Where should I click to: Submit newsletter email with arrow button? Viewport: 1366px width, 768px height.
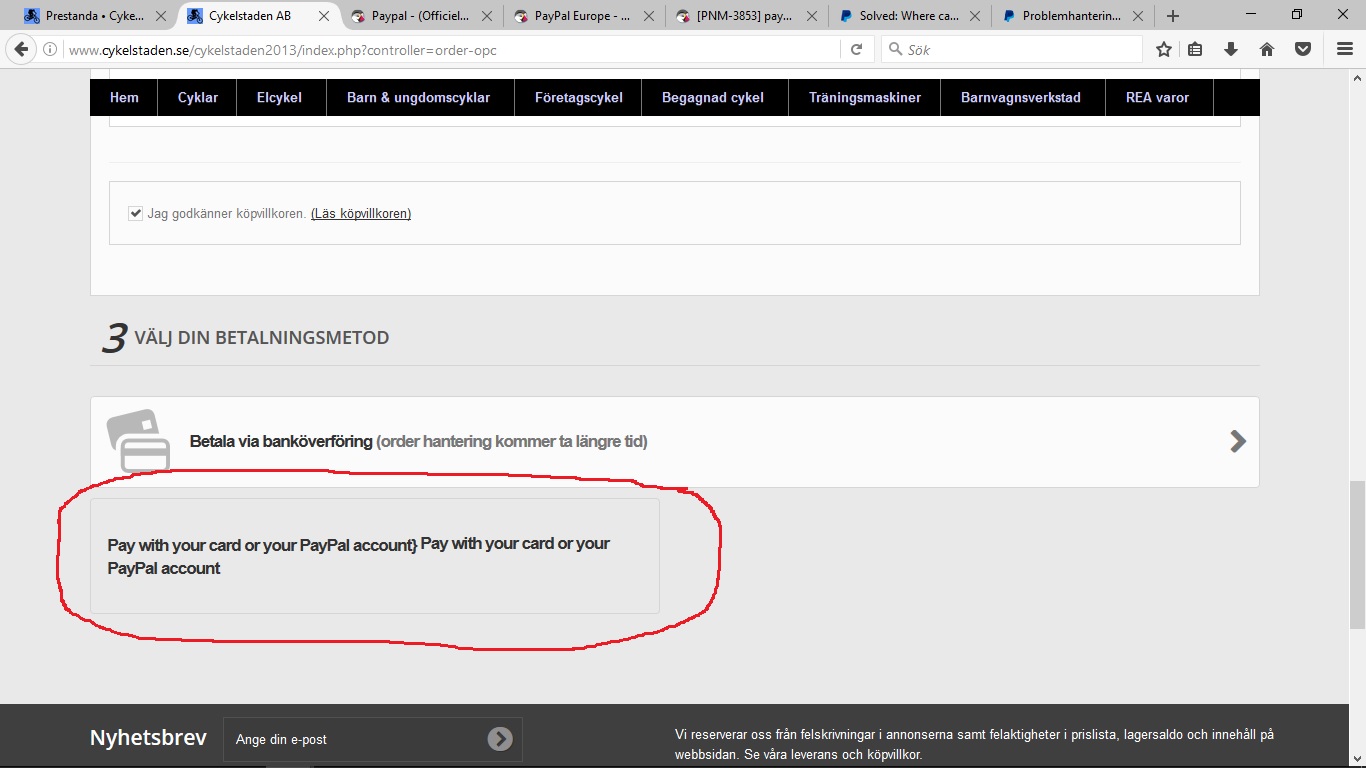click(500, 739)
